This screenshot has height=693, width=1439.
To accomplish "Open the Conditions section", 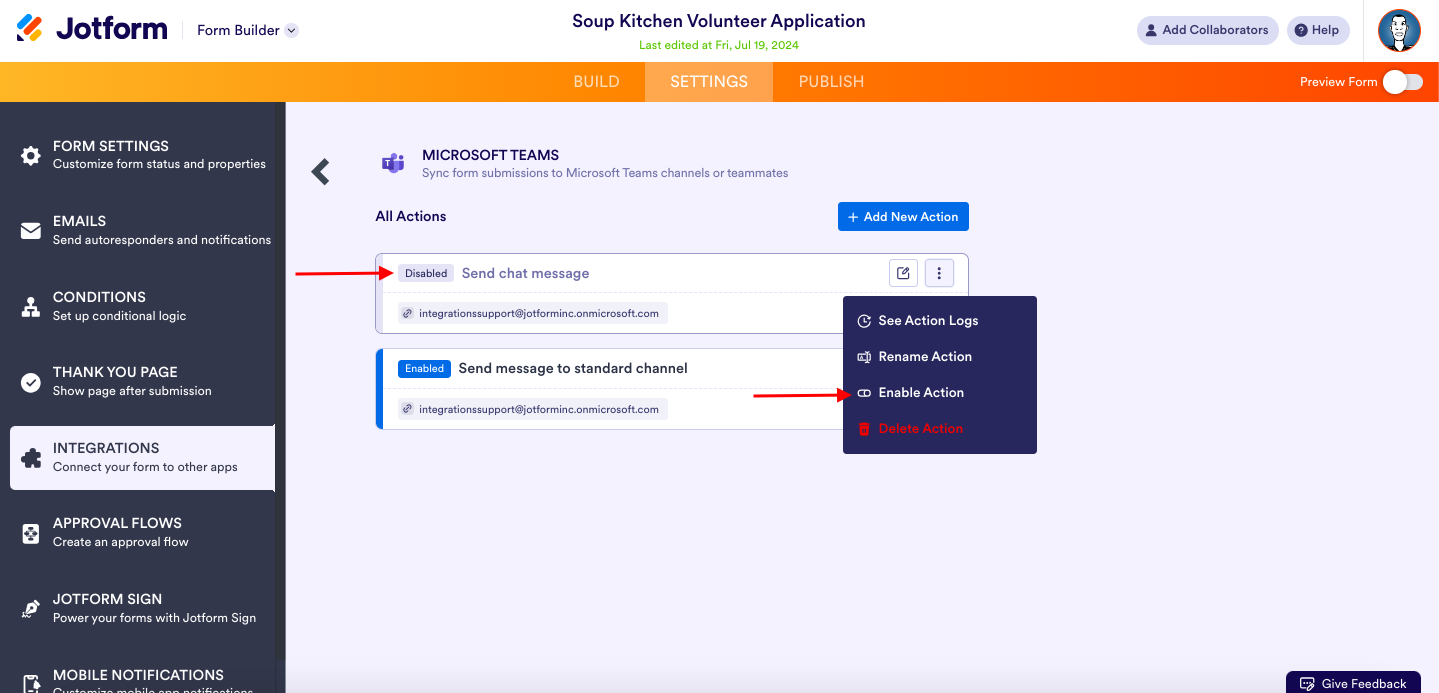I will (142, 306).
